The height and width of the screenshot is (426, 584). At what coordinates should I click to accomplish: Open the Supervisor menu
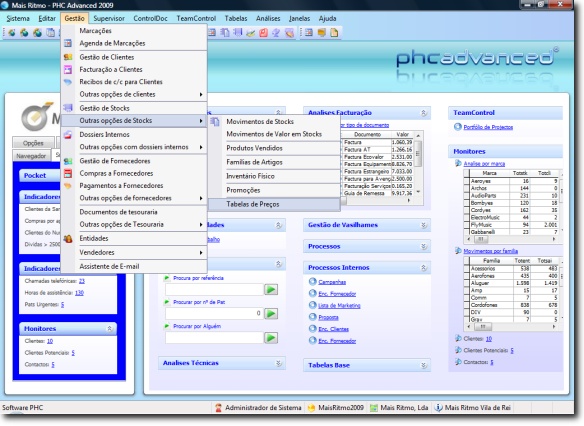(x=109, y=18)
